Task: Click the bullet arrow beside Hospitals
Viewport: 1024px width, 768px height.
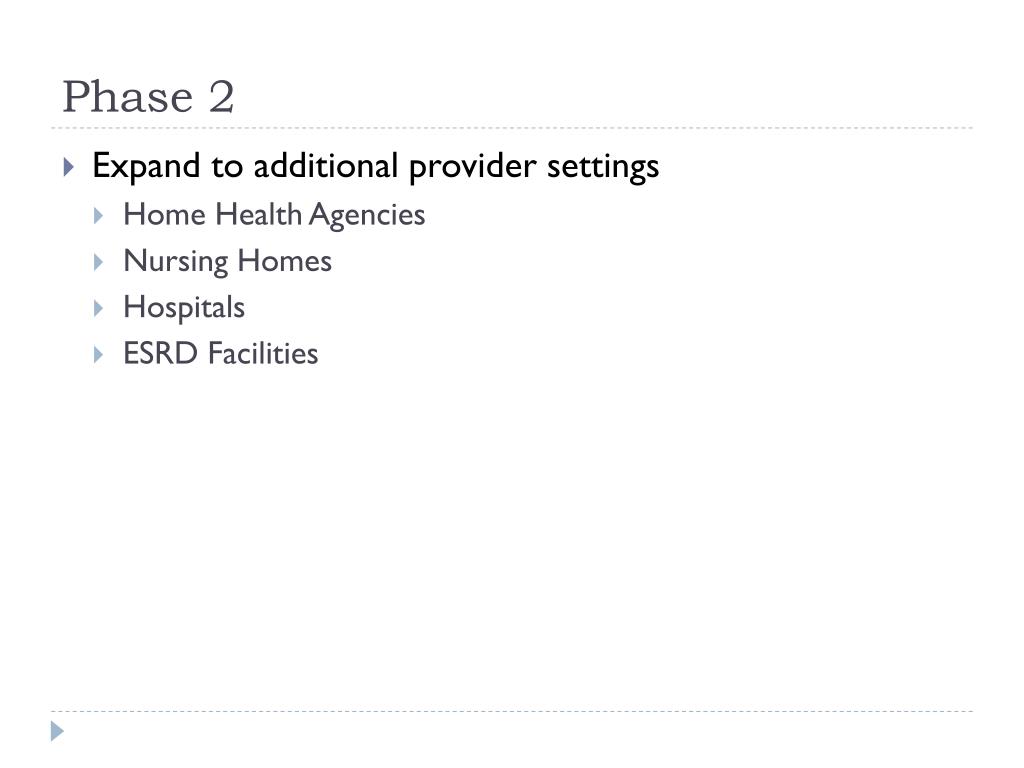Action: click(99, 308)
